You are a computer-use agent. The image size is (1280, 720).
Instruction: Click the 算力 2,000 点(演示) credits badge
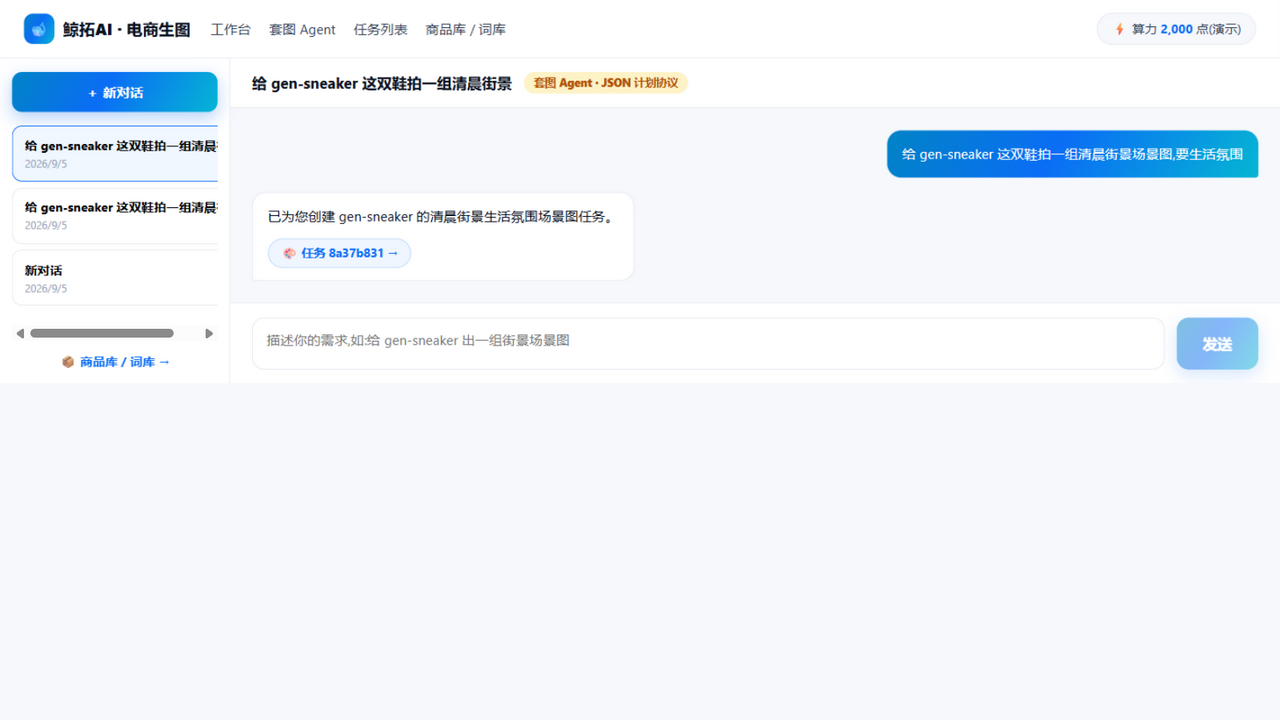tap(1176, 29)
